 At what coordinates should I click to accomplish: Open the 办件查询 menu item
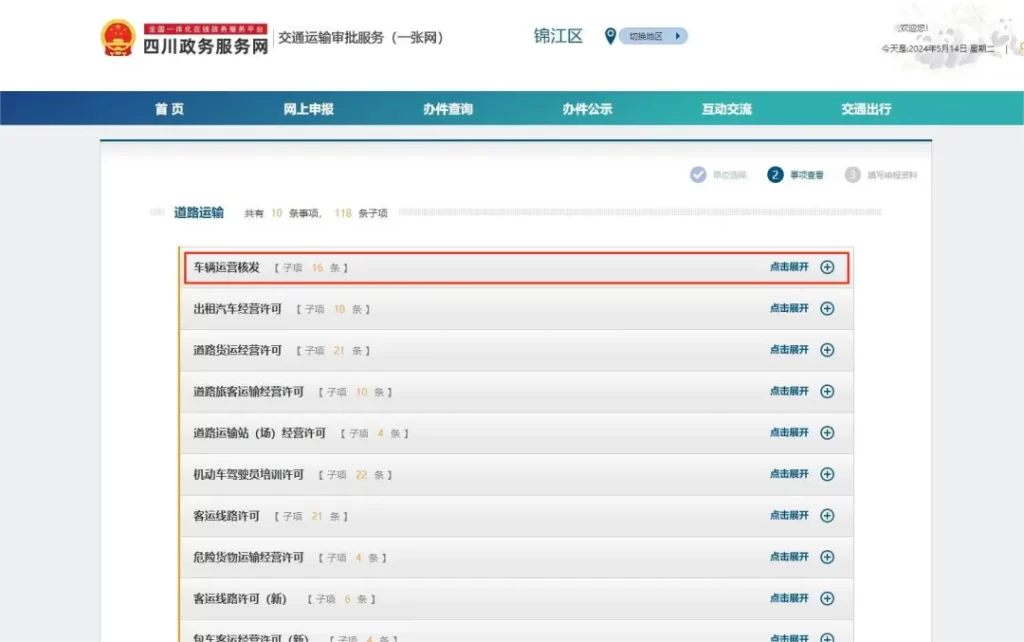pyautogui.click(x=448, y=109)
